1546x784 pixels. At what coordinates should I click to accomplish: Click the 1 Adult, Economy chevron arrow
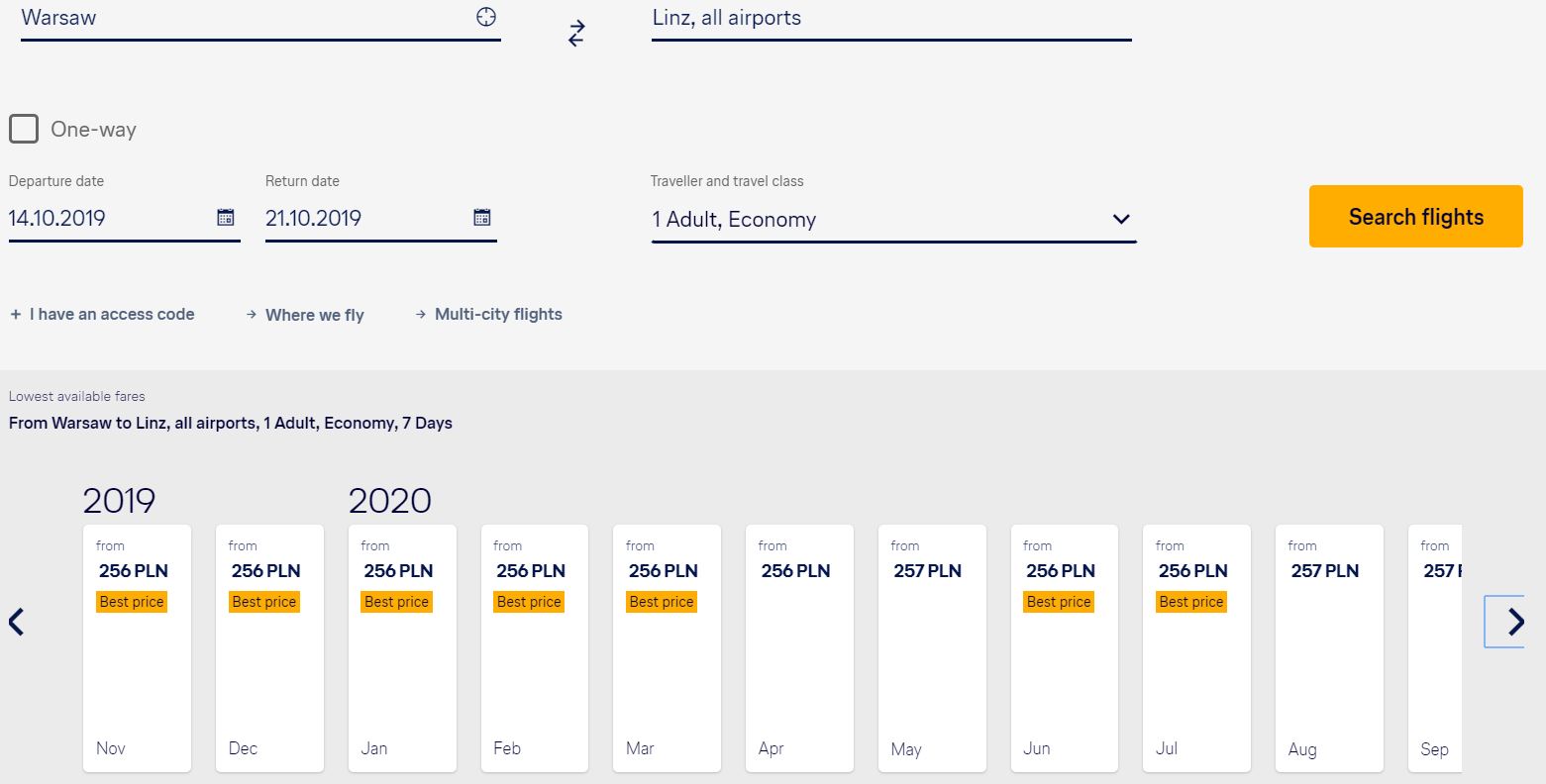(1121, 219)
